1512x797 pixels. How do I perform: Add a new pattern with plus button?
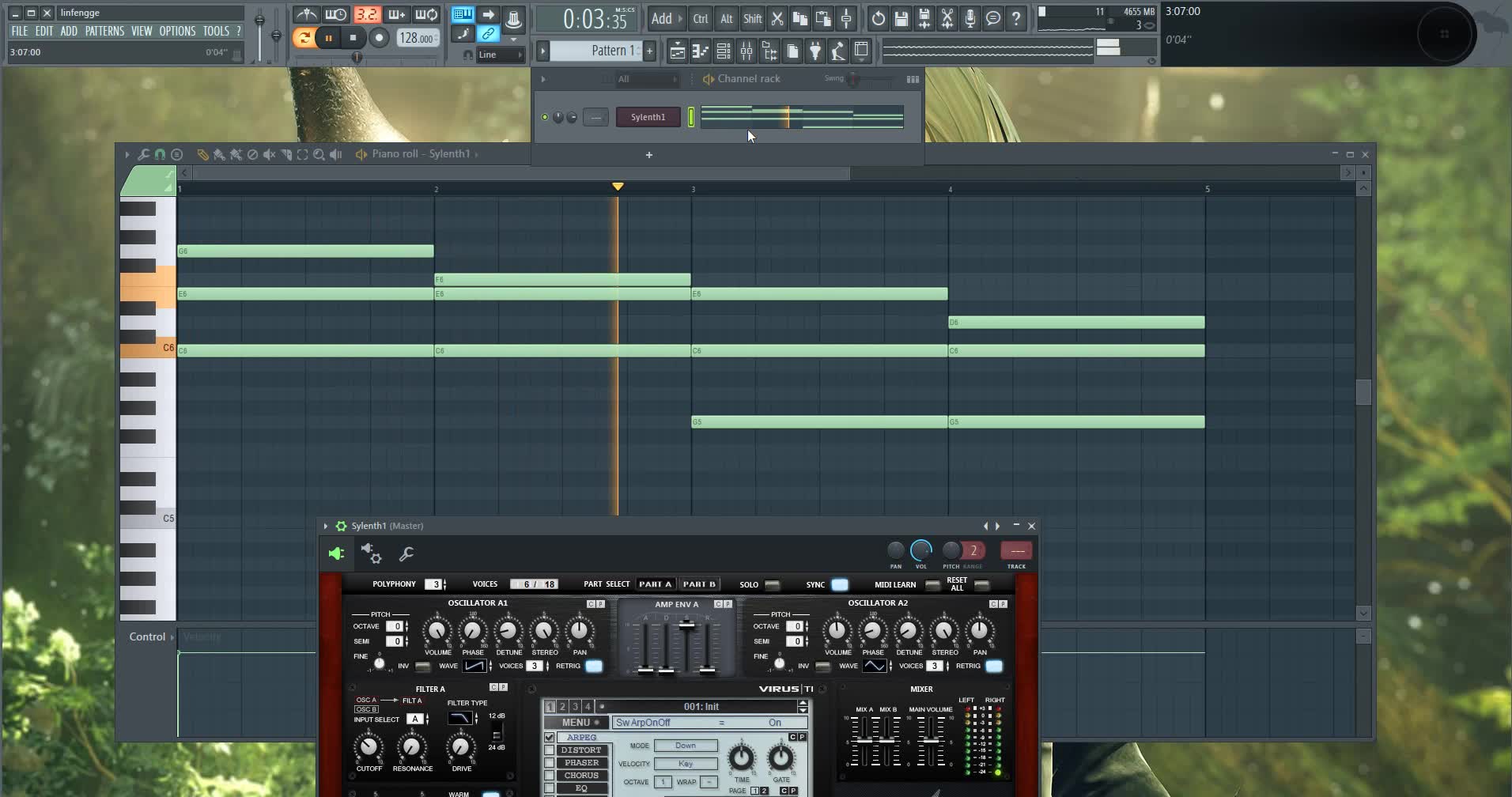pos(649,51)
